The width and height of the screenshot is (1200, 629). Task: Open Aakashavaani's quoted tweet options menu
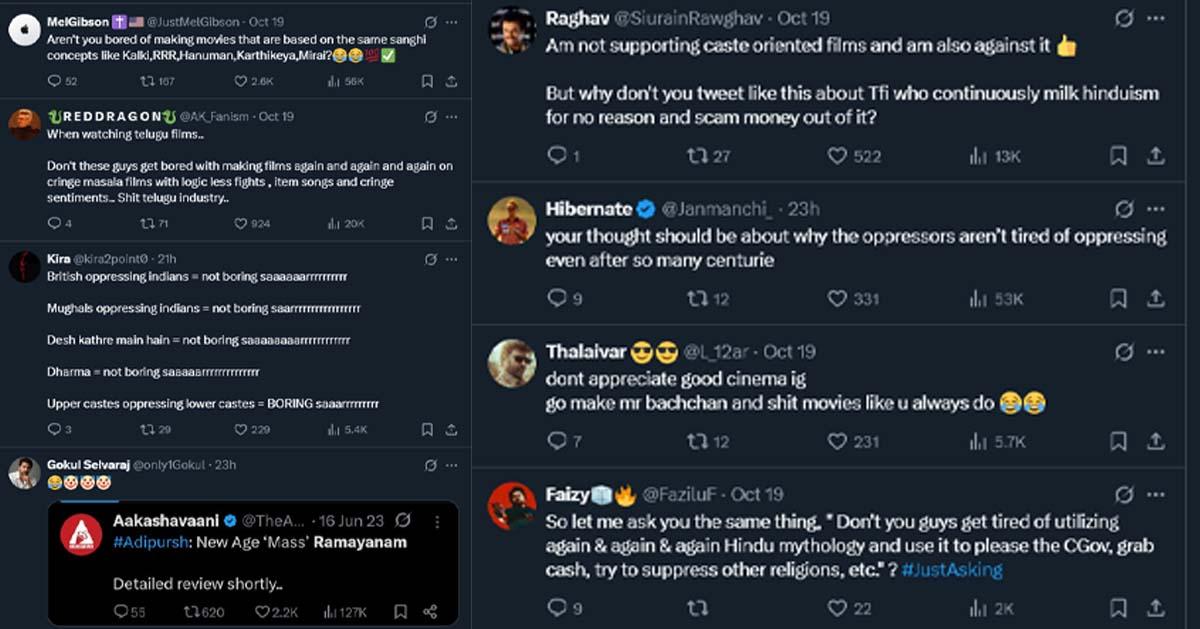coord(437,521)
